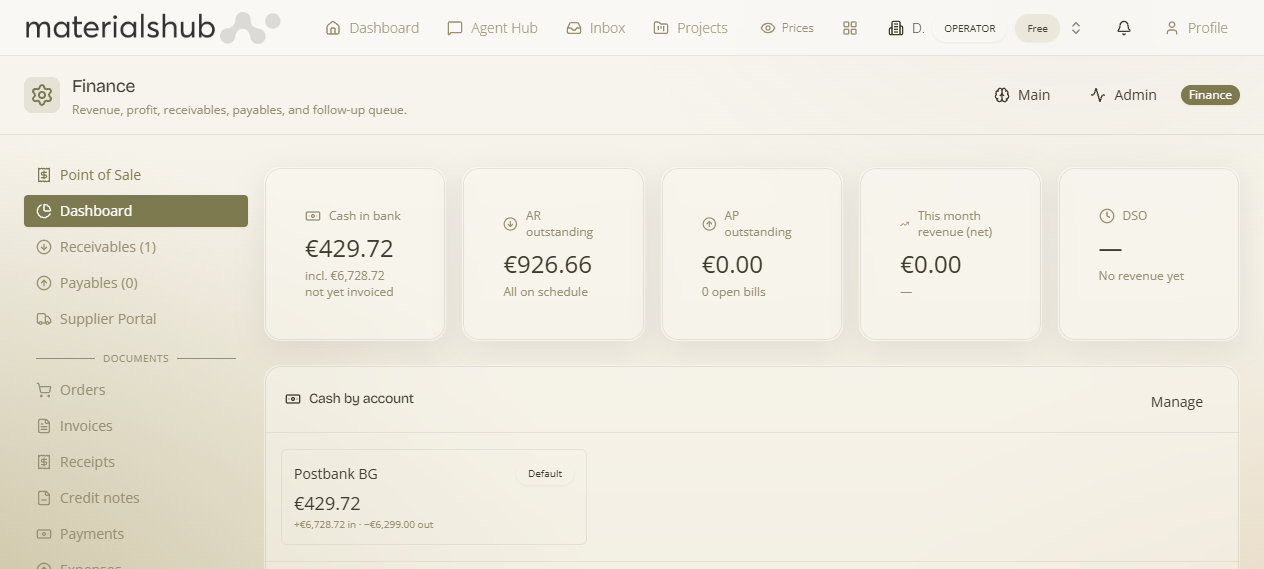Open the Supplier Portal
The width and height of the screenshot is (1264, 569).
coord(136,319)
